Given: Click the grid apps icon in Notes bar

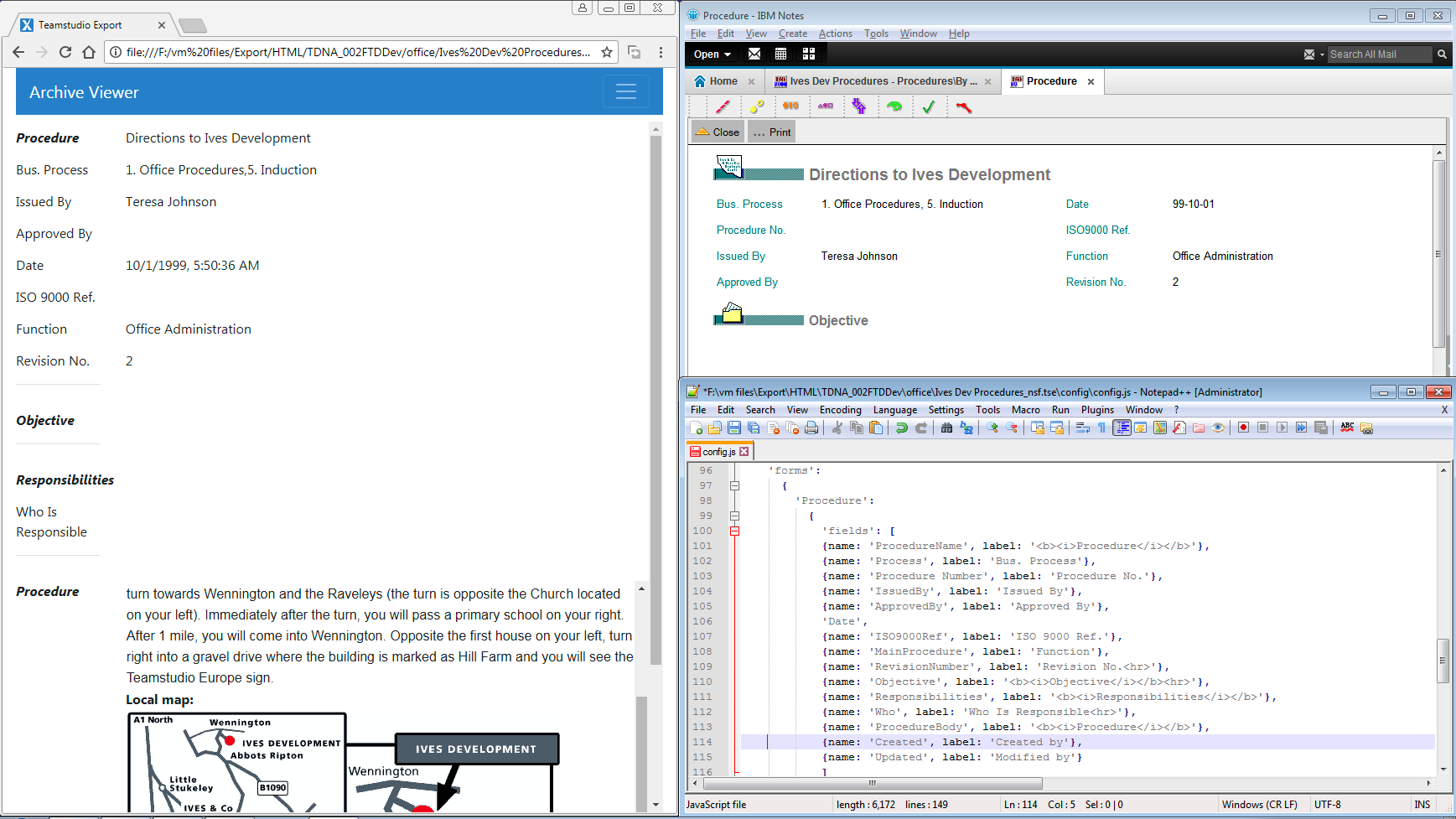Looking at the screenshot, I should pos(809,54).
